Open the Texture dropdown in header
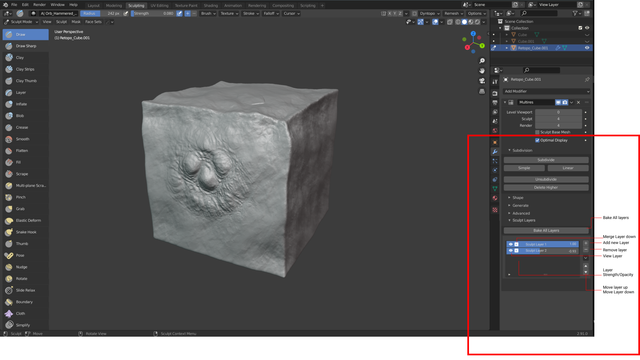The height and width of the screenshot is (360, 640). point(229,13)
